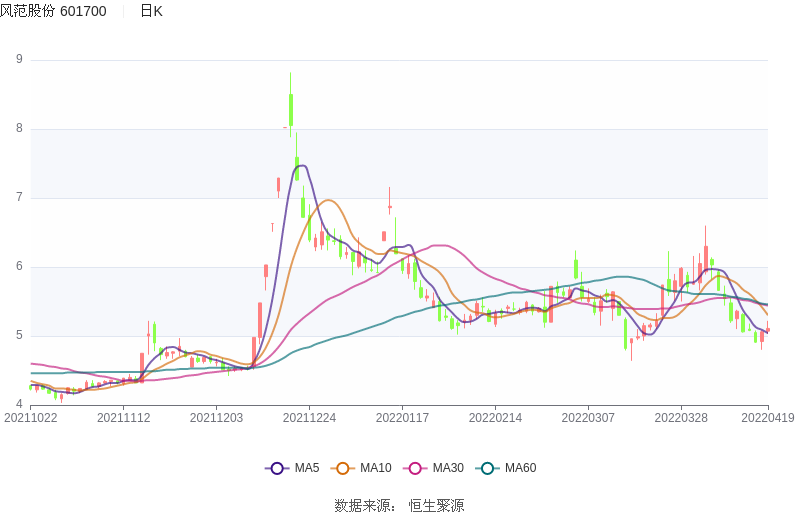800x517 pixels.
Task: Select the 日K chart type label
Action: pyautogui.click(x=151, y=11)
